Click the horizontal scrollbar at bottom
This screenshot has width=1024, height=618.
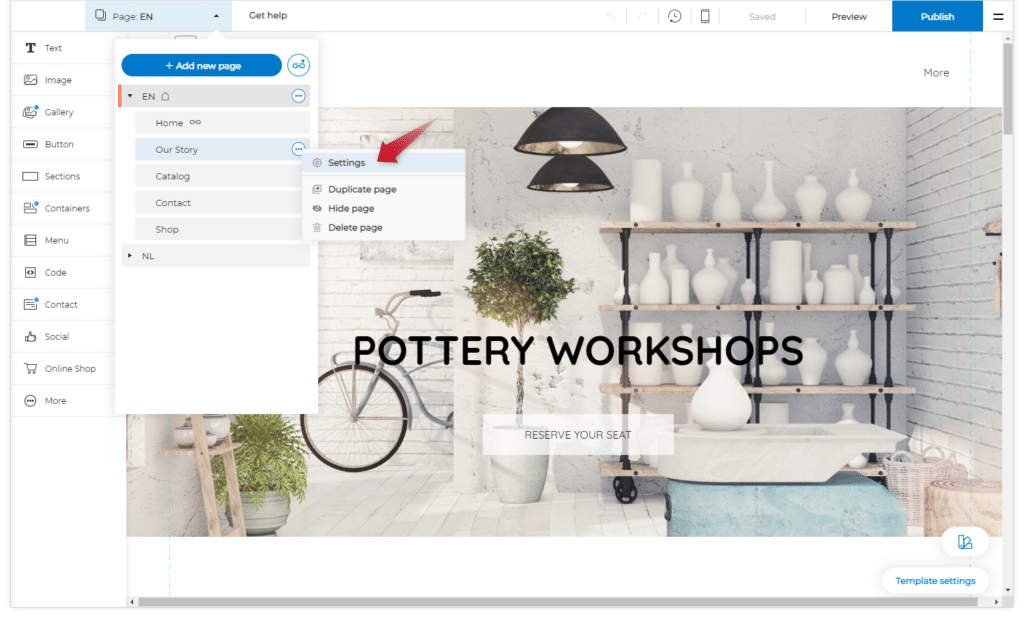[x=557, y=602]
